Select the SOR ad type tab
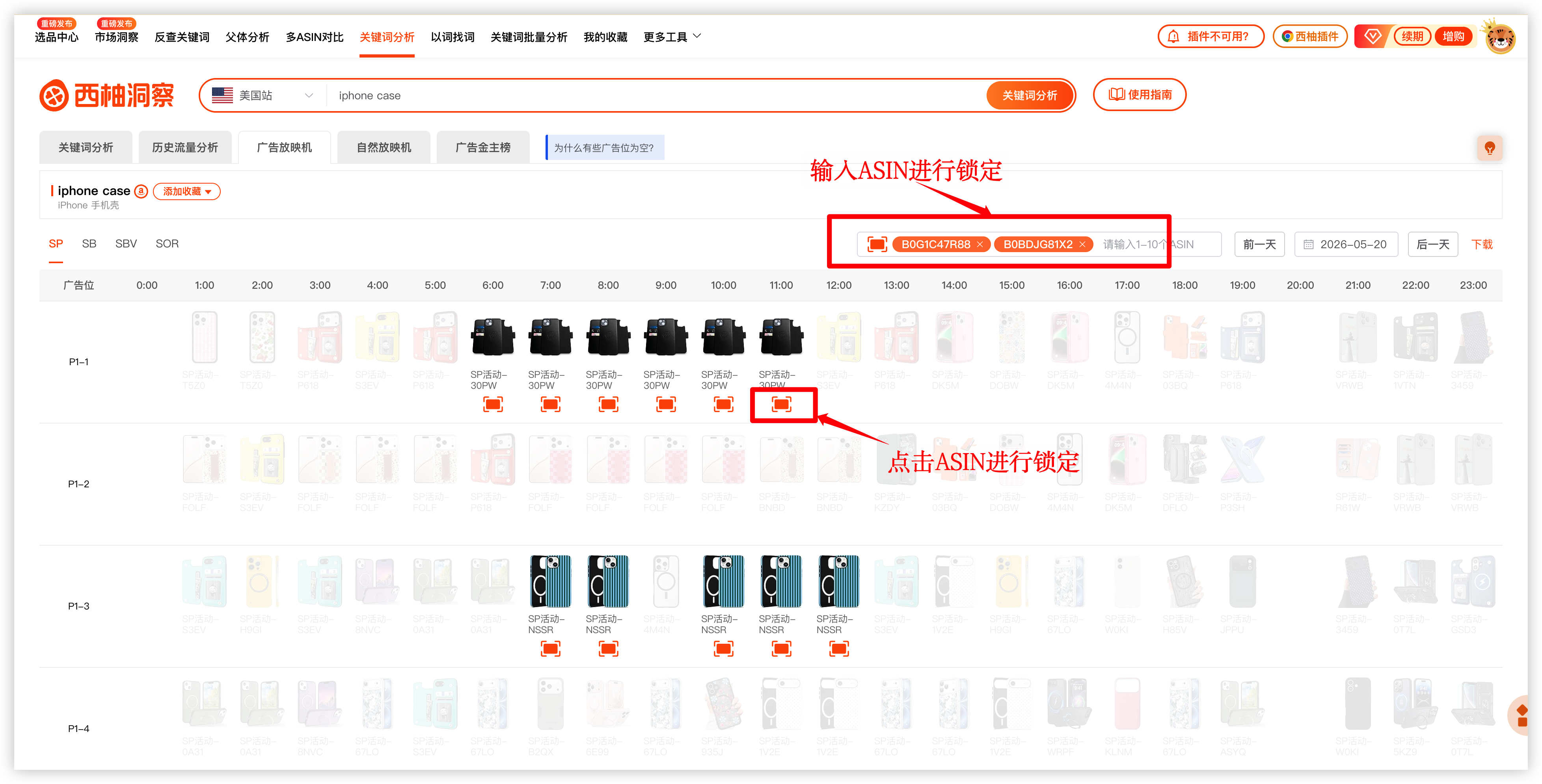The width and height of the screenshot is (1542, 784). point(167,243)
